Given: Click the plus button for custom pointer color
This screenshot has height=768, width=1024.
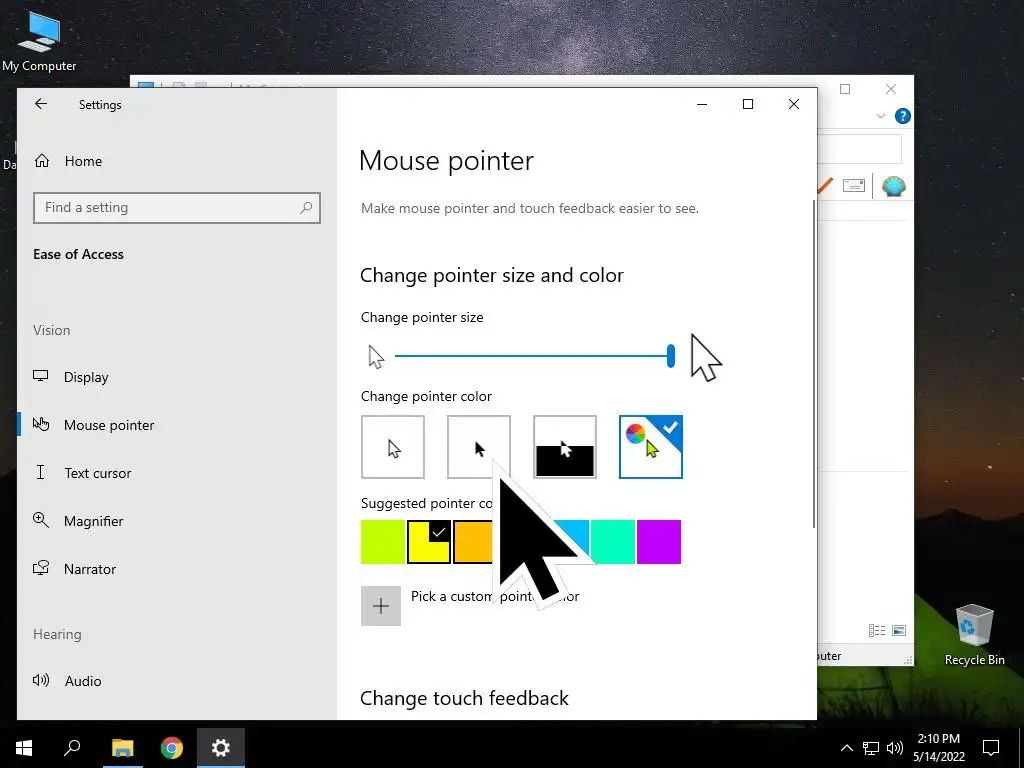Looking at the screenshot, I should (x=381, y=606).
